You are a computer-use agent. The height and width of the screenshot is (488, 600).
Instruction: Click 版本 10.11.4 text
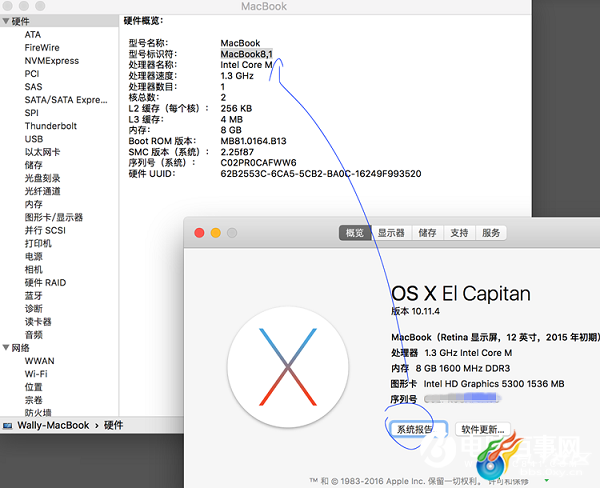click(x=415, y=311)
